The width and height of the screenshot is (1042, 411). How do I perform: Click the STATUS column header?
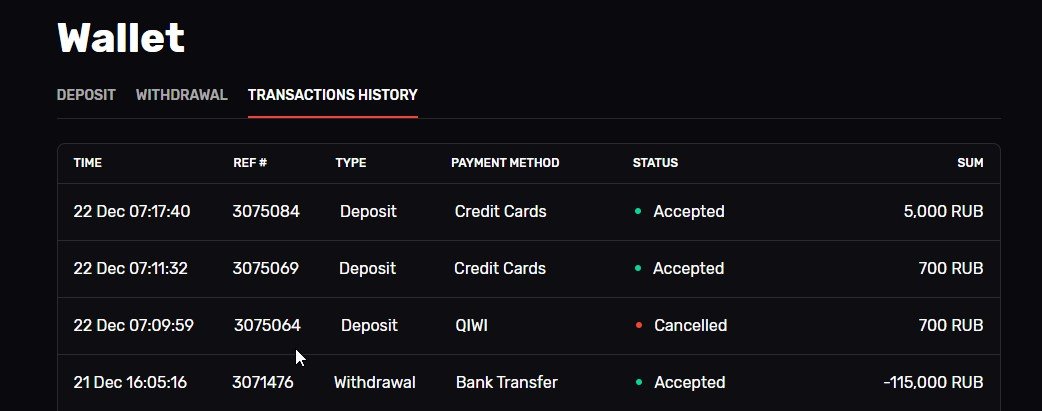click(x=656, y=163)
